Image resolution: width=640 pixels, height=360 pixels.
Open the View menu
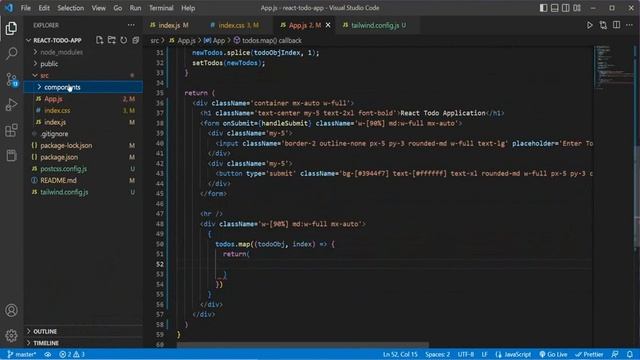pos(98,8)
